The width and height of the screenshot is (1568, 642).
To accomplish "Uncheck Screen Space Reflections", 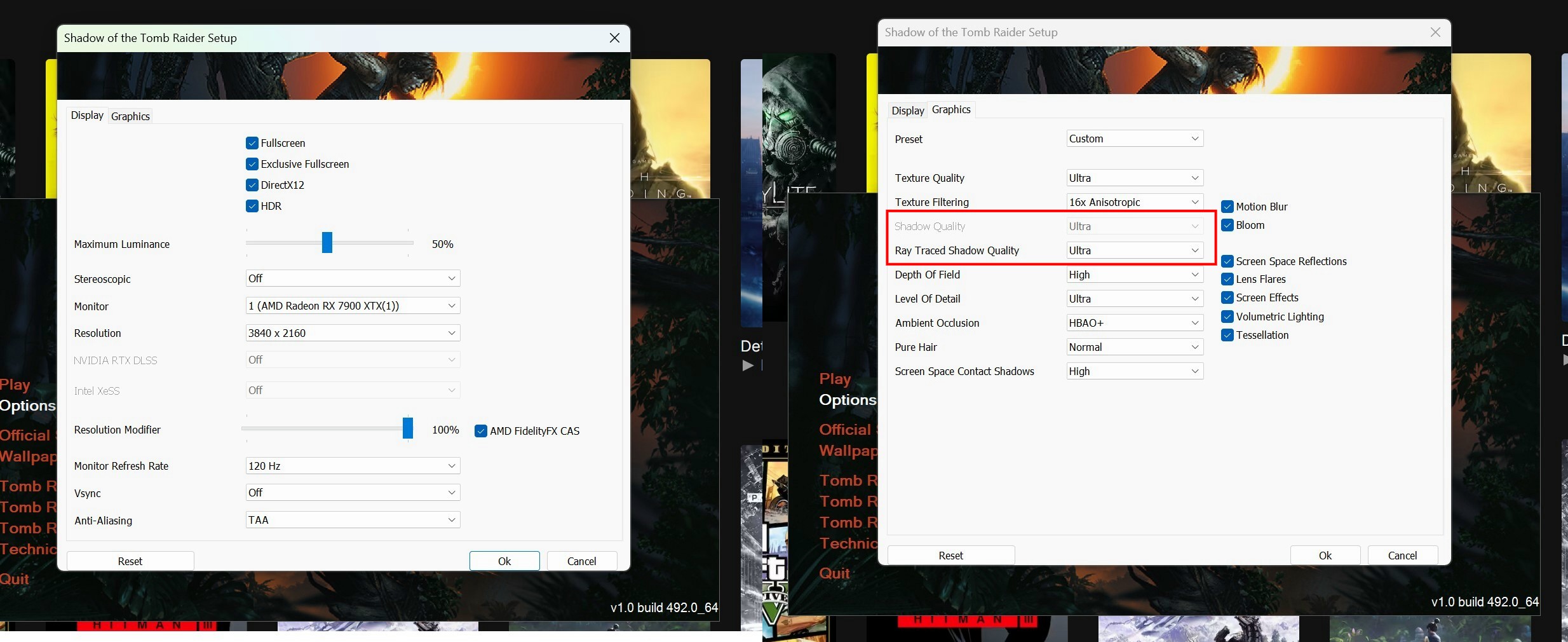I will coord(1227,261).
